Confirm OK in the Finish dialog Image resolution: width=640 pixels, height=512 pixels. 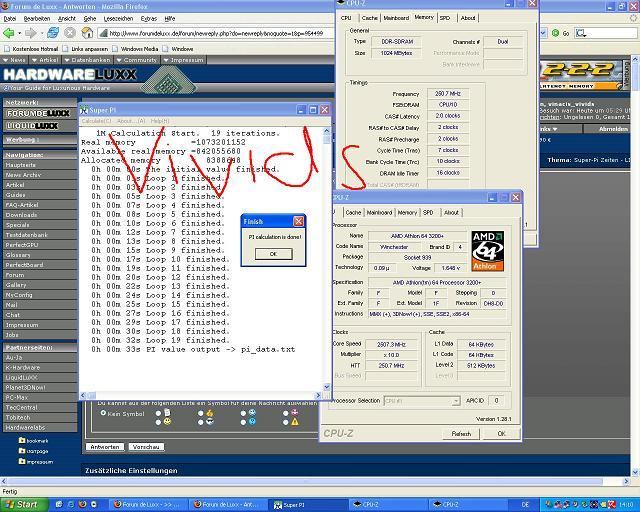[x=273, y=254]
